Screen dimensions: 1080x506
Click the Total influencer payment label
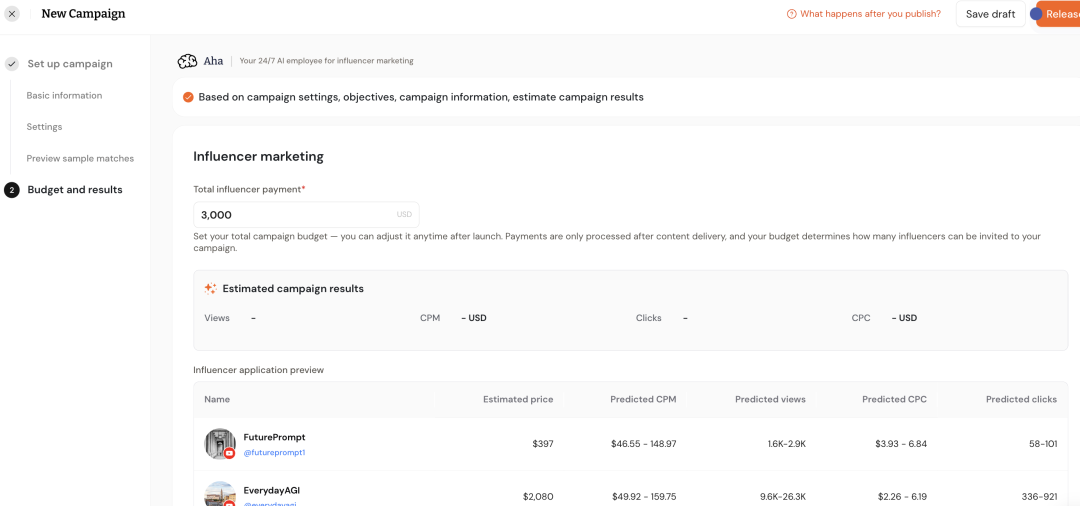[249, 189]
